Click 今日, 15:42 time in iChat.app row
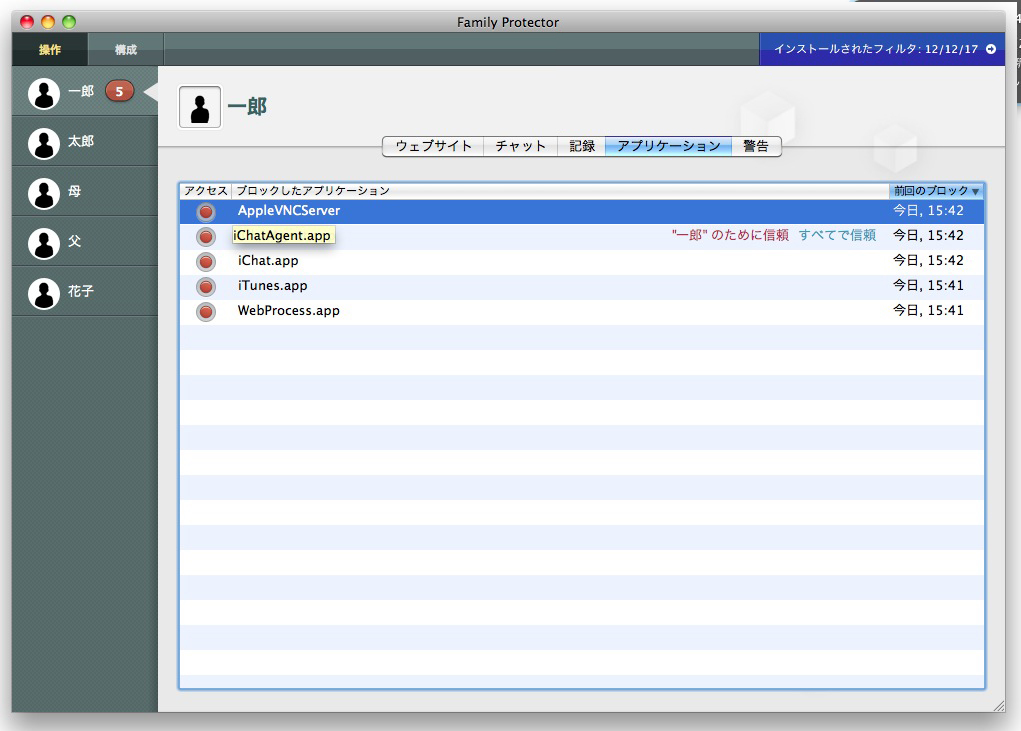 click(928, 261)
